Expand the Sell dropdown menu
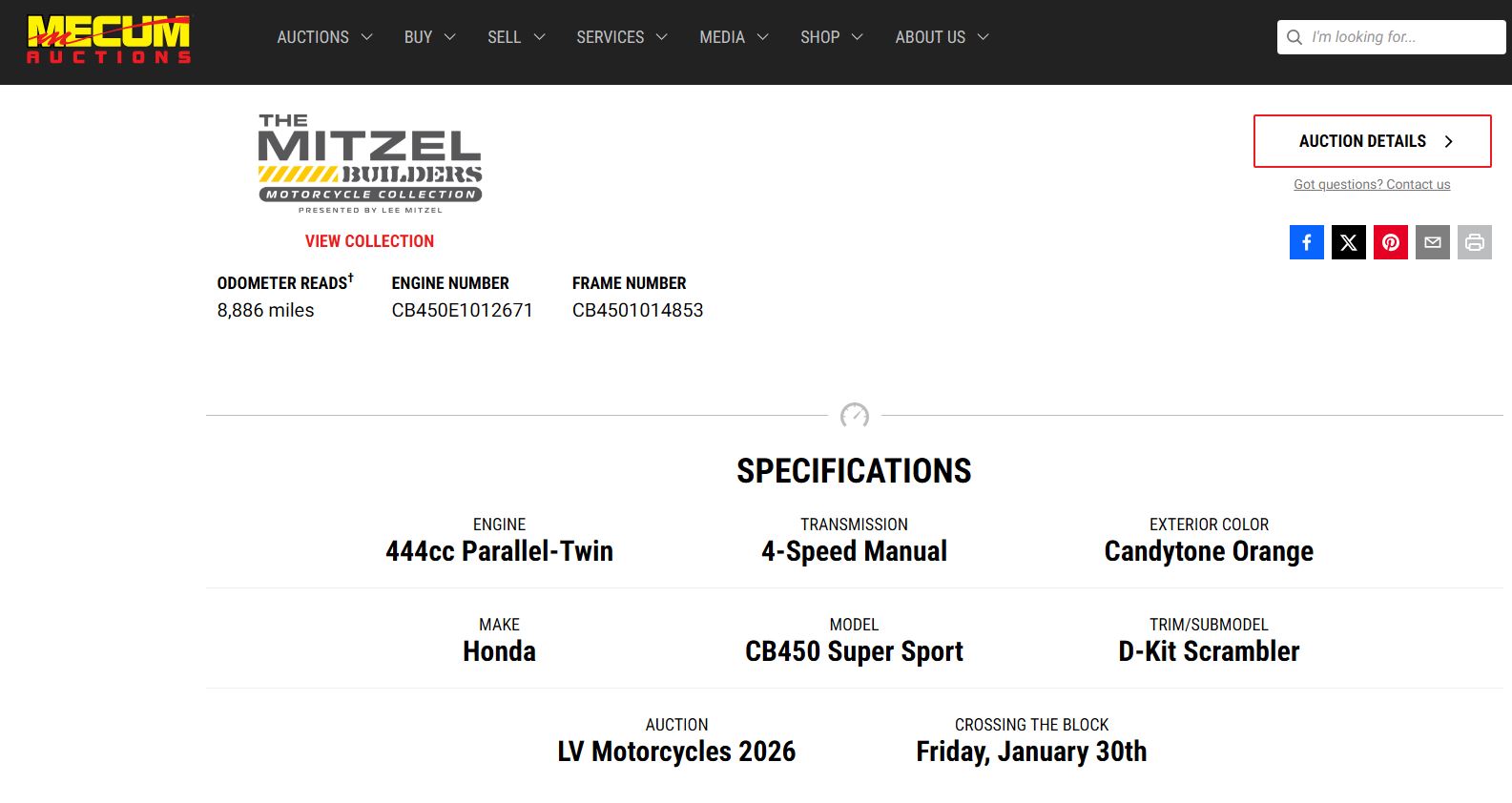Image resolution: width=1512 pixels, height=803 pixels. coord(516,37)
